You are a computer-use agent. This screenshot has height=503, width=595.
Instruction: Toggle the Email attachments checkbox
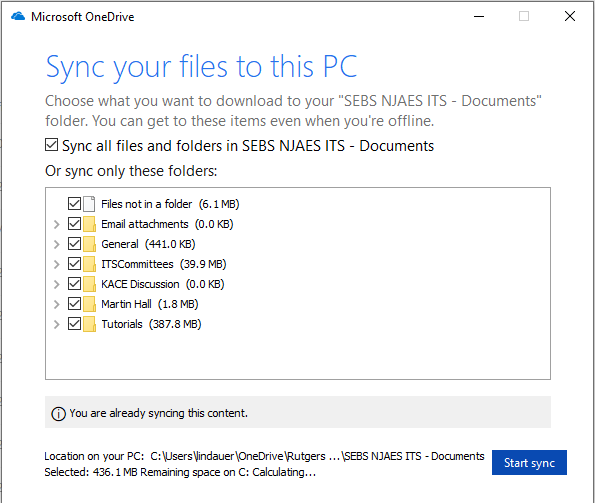pos(74,224)
